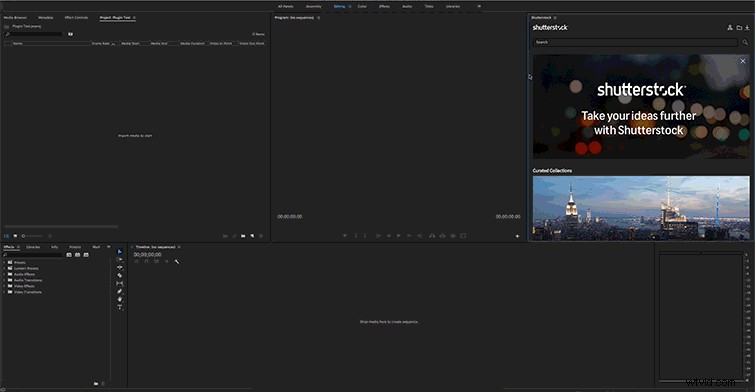Open the Media Browser tab
The image size is (755, 392).
(x=15, y=18)
